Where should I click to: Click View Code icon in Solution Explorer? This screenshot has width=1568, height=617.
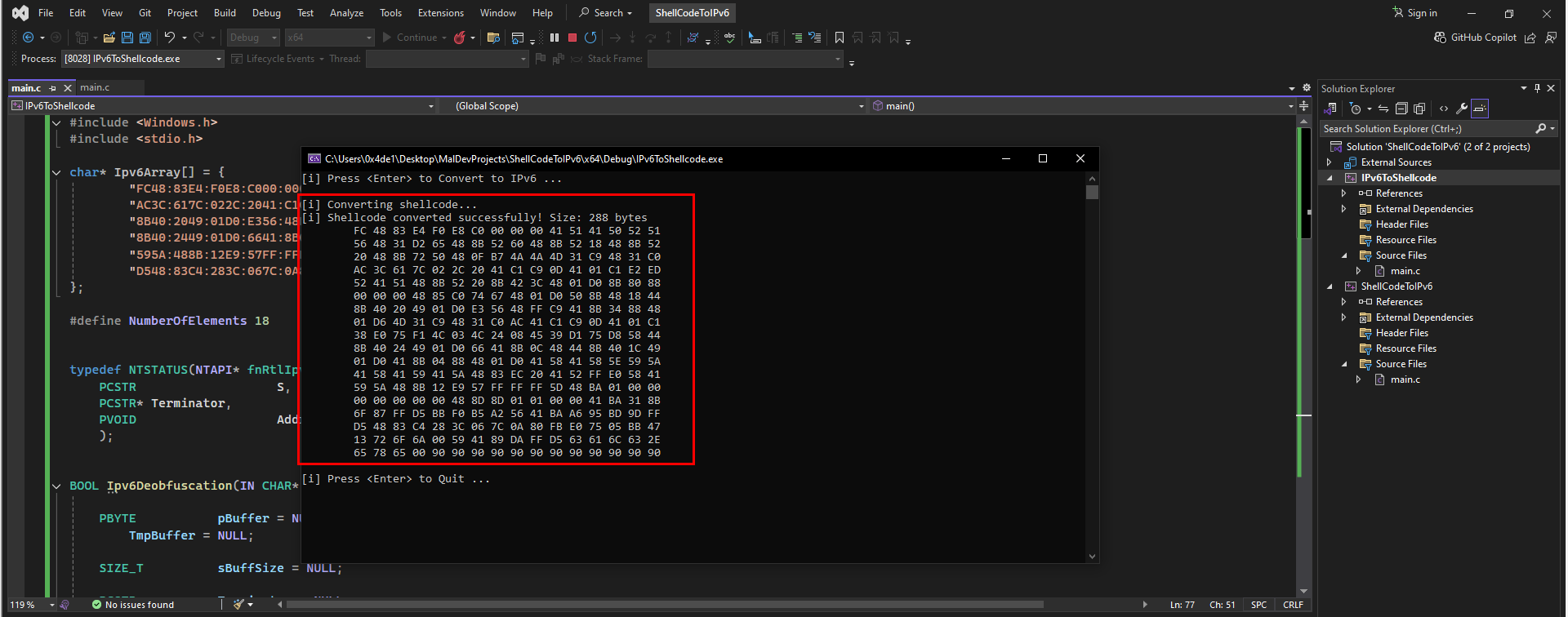tap(1444, 109)
